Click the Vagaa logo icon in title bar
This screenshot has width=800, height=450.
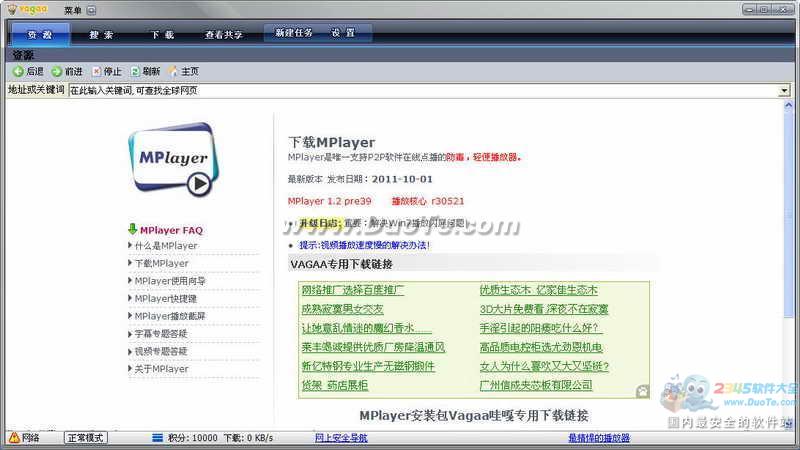12,10
